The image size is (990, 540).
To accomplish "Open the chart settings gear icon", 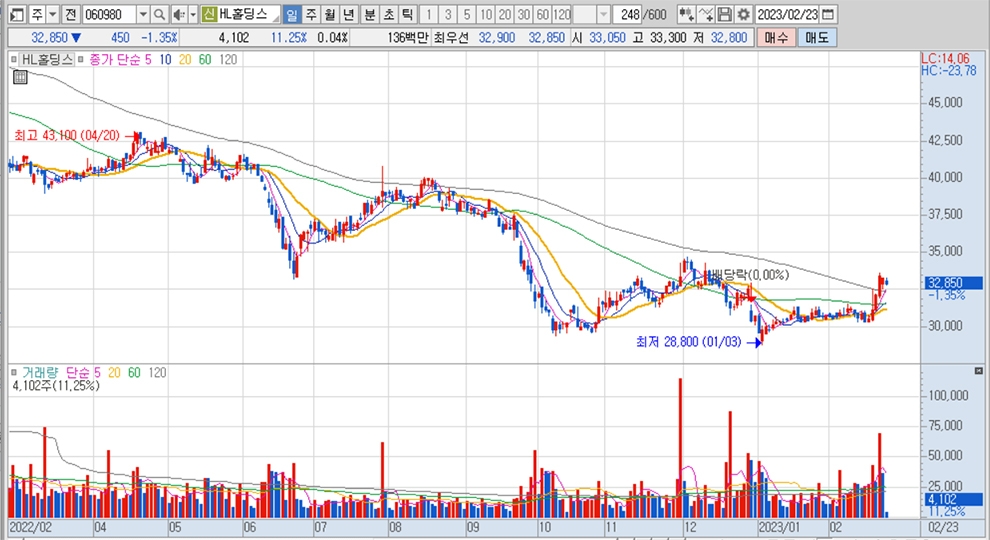I will [x=743, y=15].
